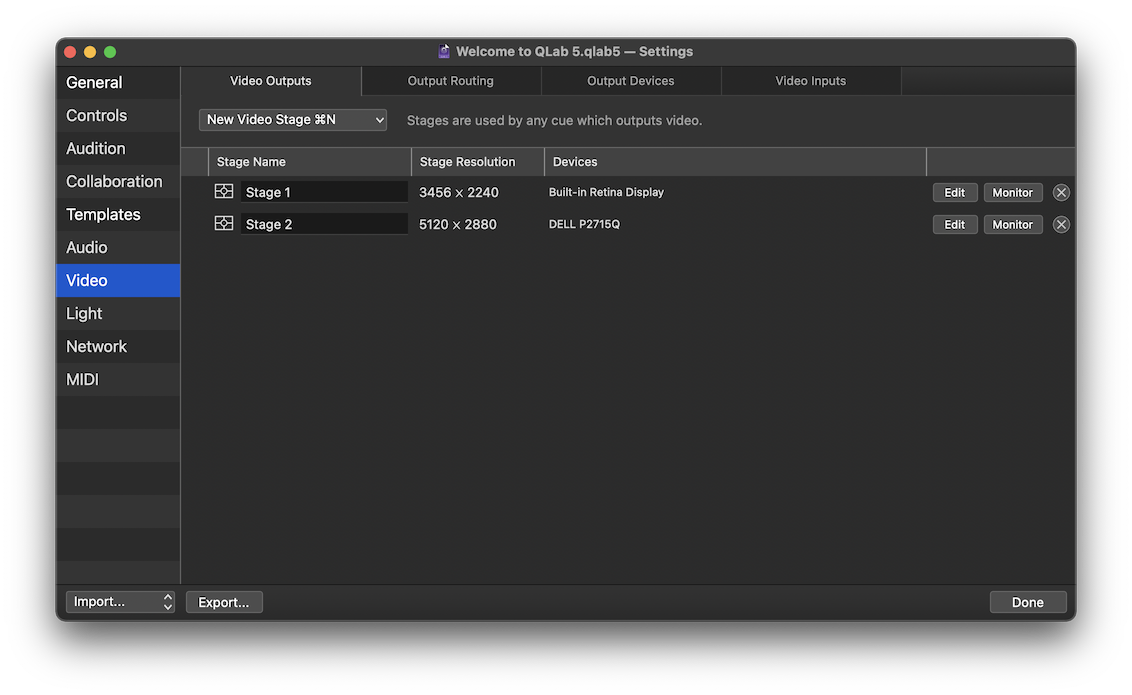Open the Light settings section
Viewport: 1132px width, 695px height.
point(83,313)
